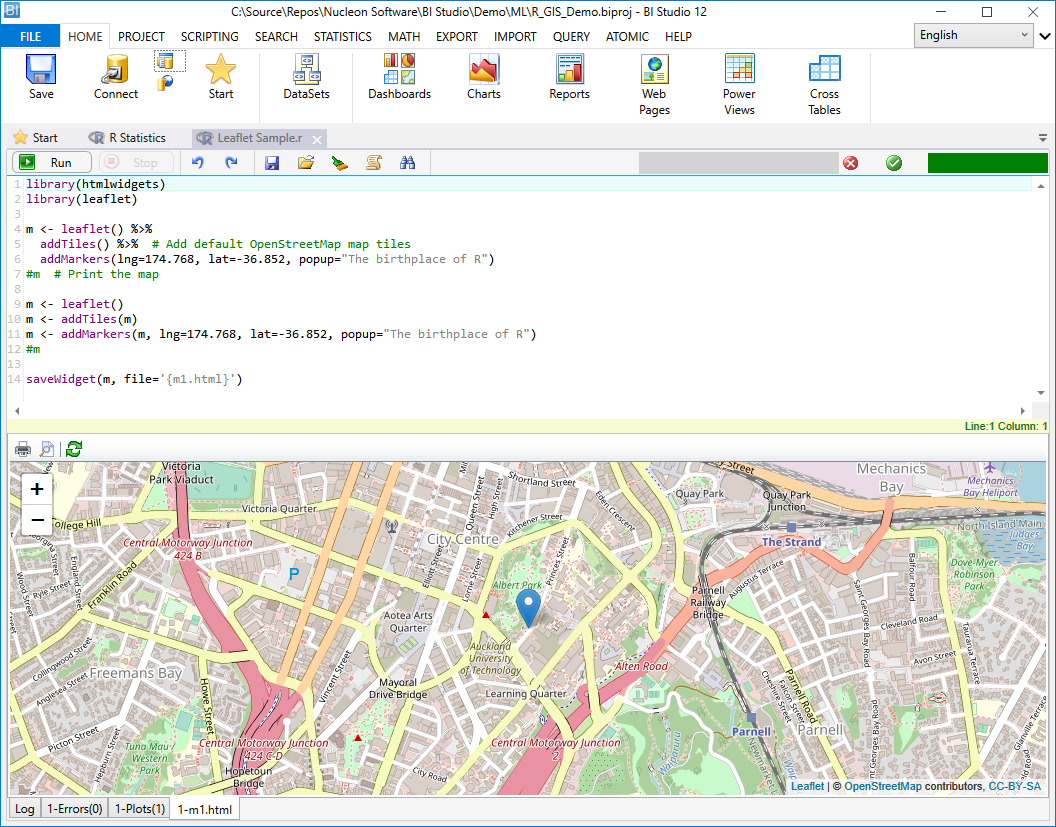Save the script with the disk icon
Image resolution: width=1056 pixels, height=827 pixels.
tap(271, 162)
